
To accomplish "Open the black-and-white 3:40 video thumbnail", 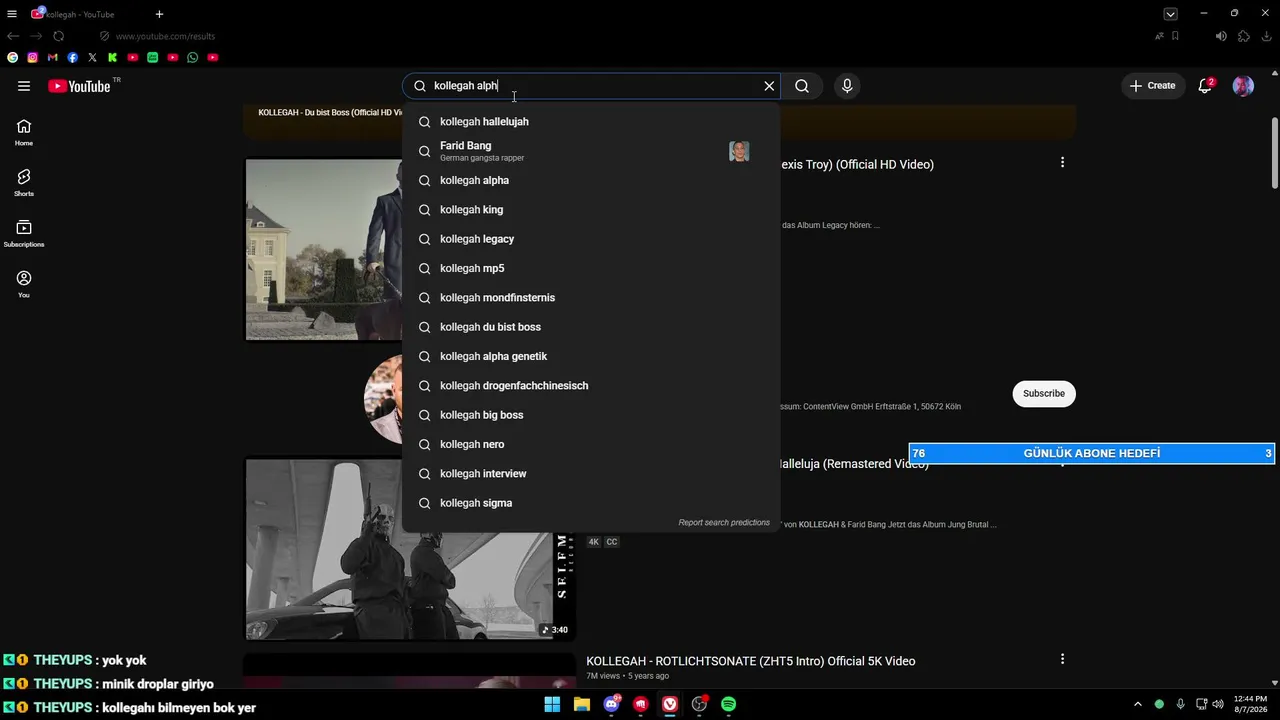I will [410, 548].
